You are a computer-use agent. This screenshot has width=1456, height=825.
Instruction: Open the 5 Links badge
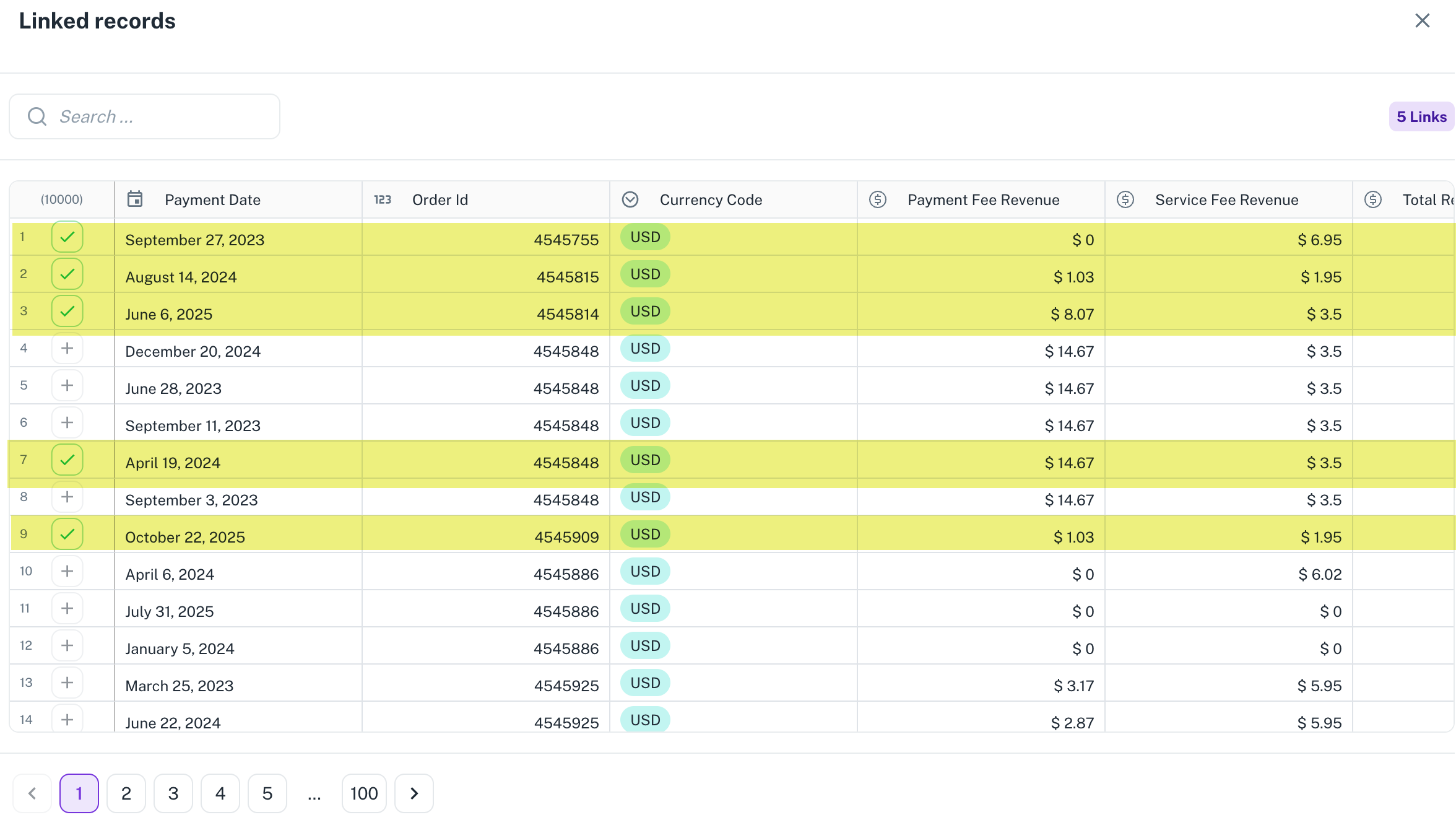tap(1421, 116)
